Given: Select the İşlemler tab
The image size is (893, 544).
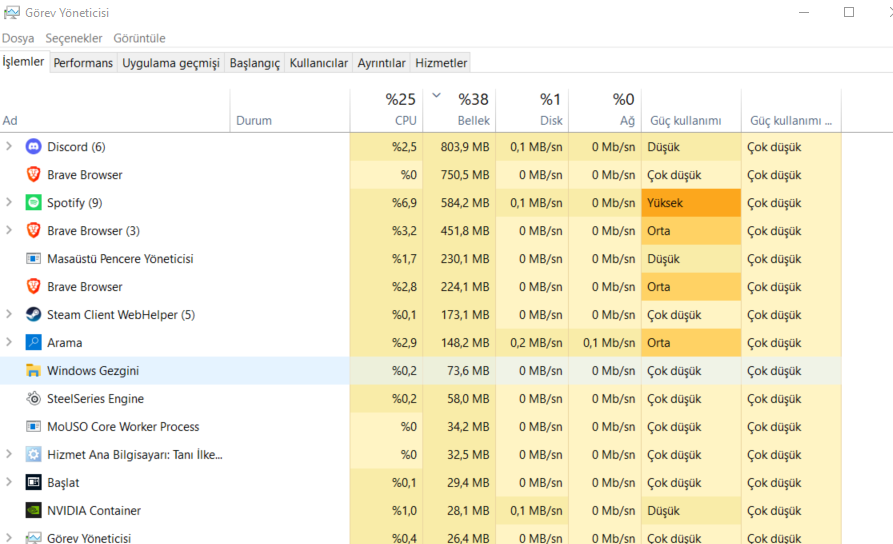Looking at the screenshot, I should 23,62.
